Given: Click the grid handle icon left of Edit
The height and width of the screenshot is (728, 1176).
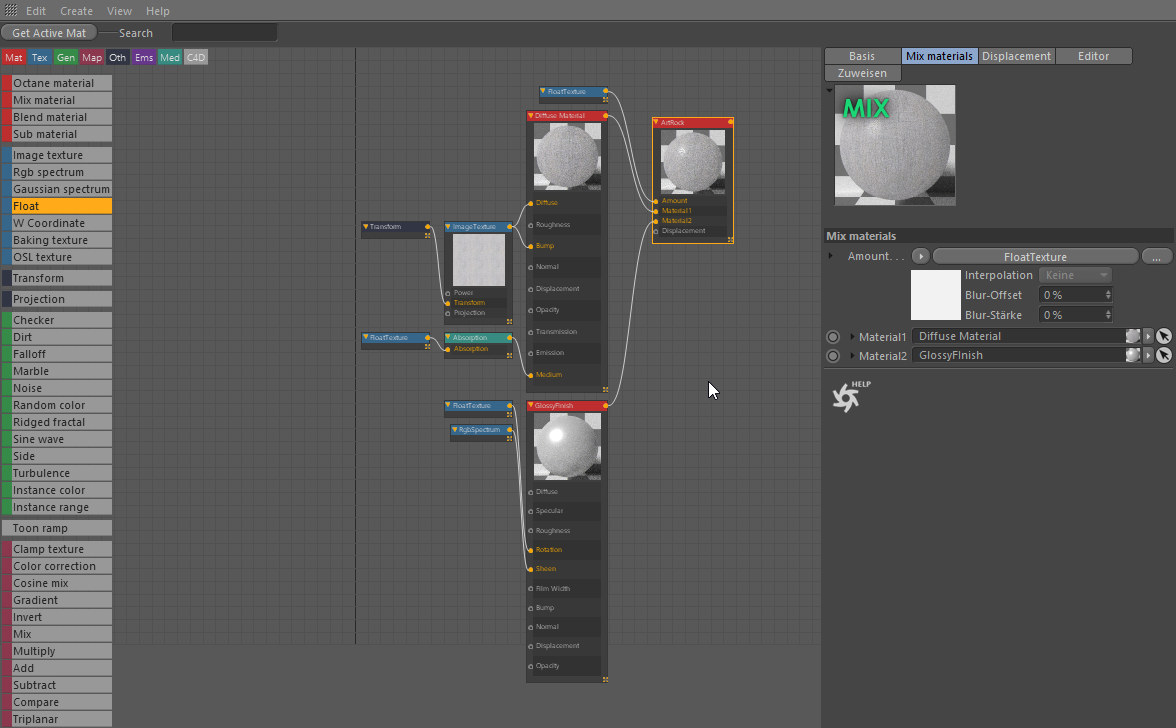Looking at the screenshot, I should click(10, 10).
